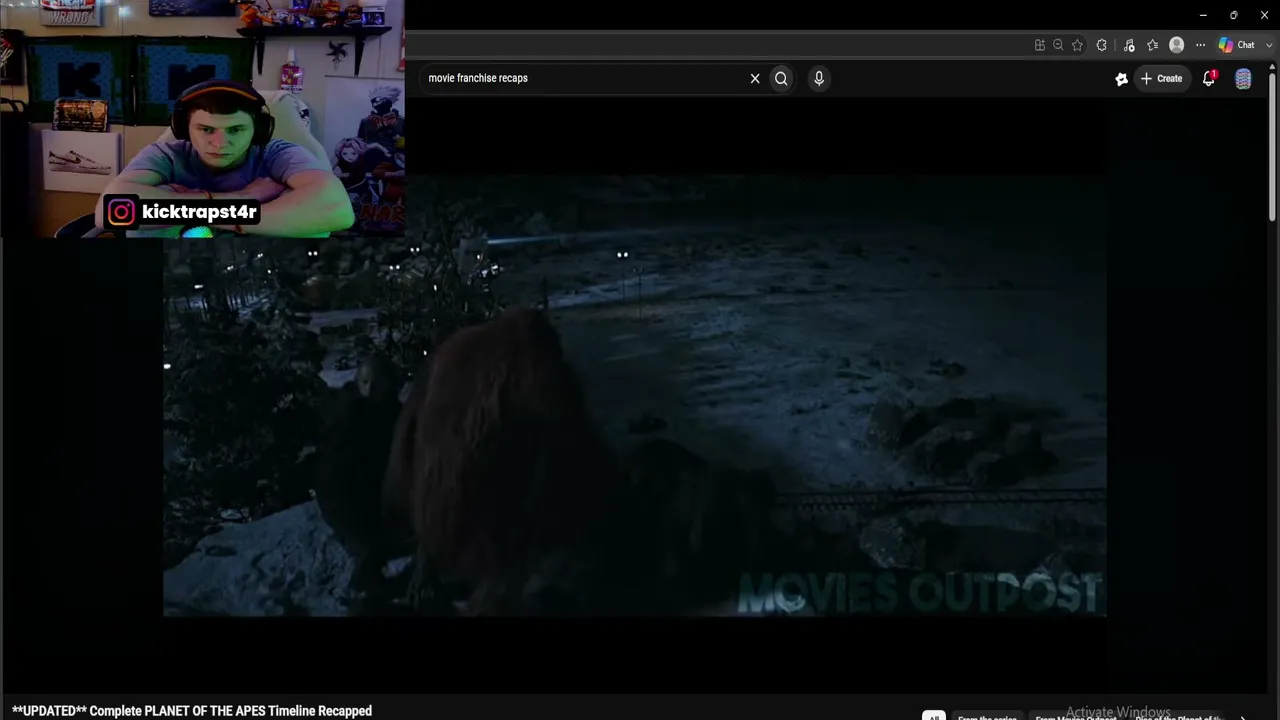Open the browser extensions menu

click(x=1102, y=45)
